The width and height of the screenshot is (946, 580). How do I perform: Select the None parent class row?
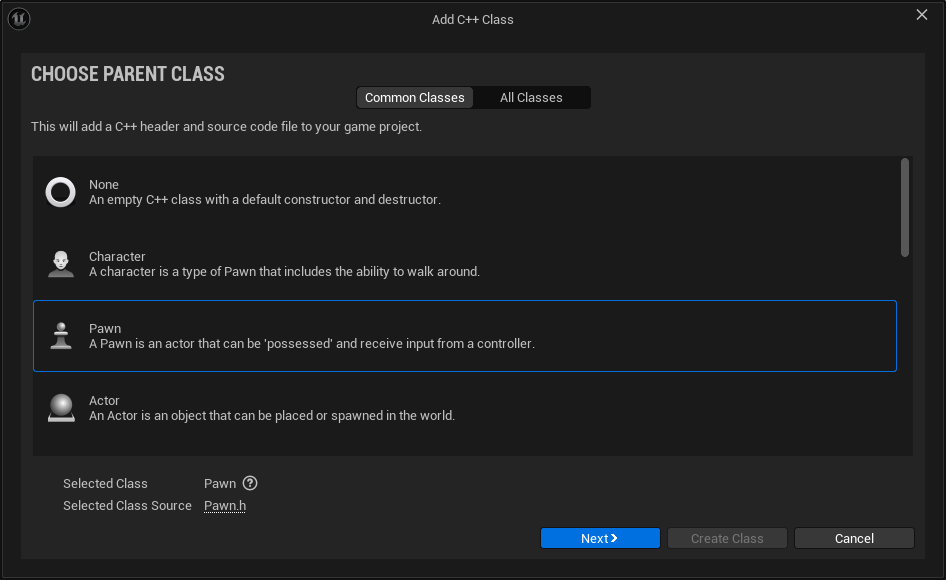[x=465, y=192]
